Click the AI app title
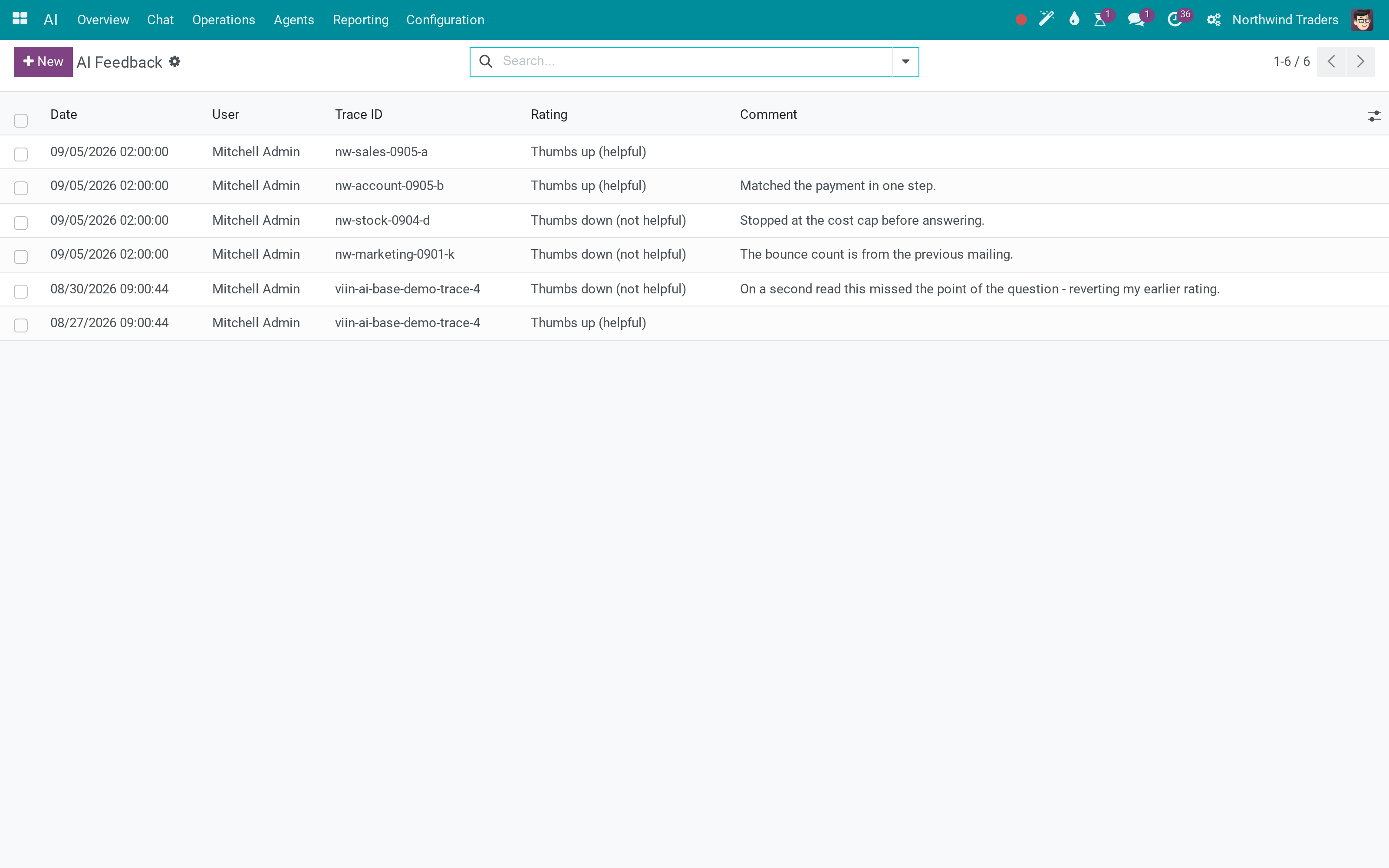This screenshot has width=1389, height=868. click(x=50, y=20)
